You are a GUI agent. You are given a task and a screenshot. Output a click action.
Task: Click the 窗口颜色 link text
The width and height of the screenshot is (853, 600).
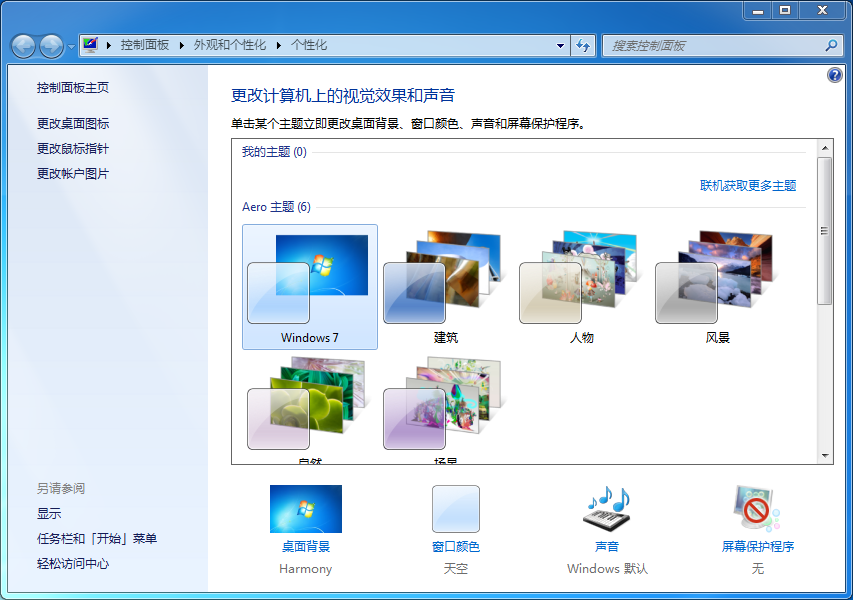tap(456, 546)
